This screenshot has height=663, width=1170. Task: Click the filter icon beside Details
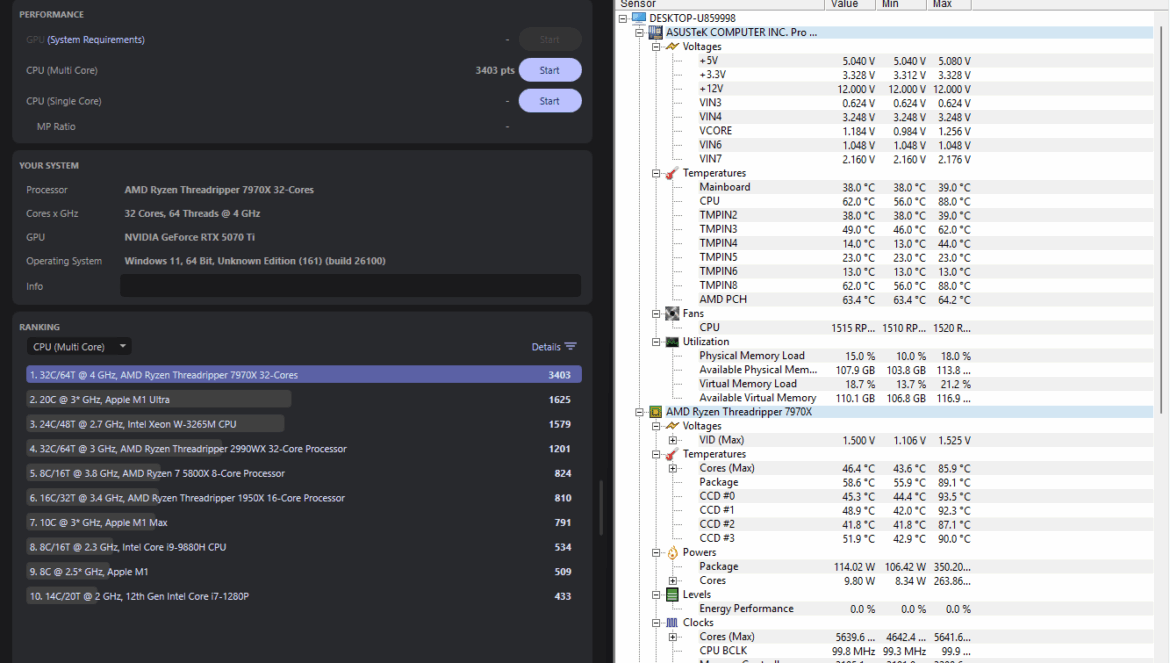coord(571,347)
